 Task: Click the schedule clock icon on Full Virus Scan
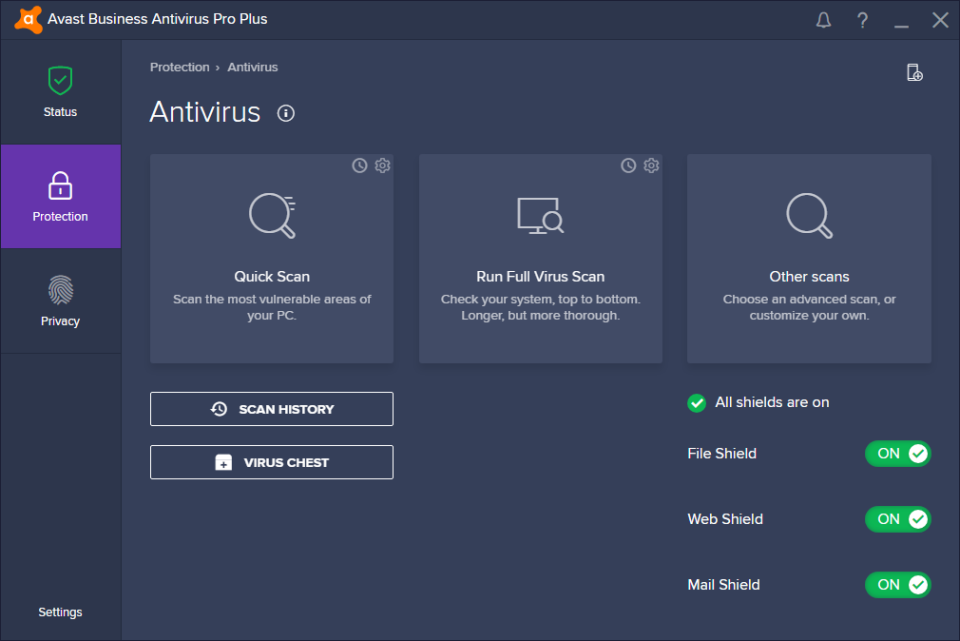[x=628, y=165]
